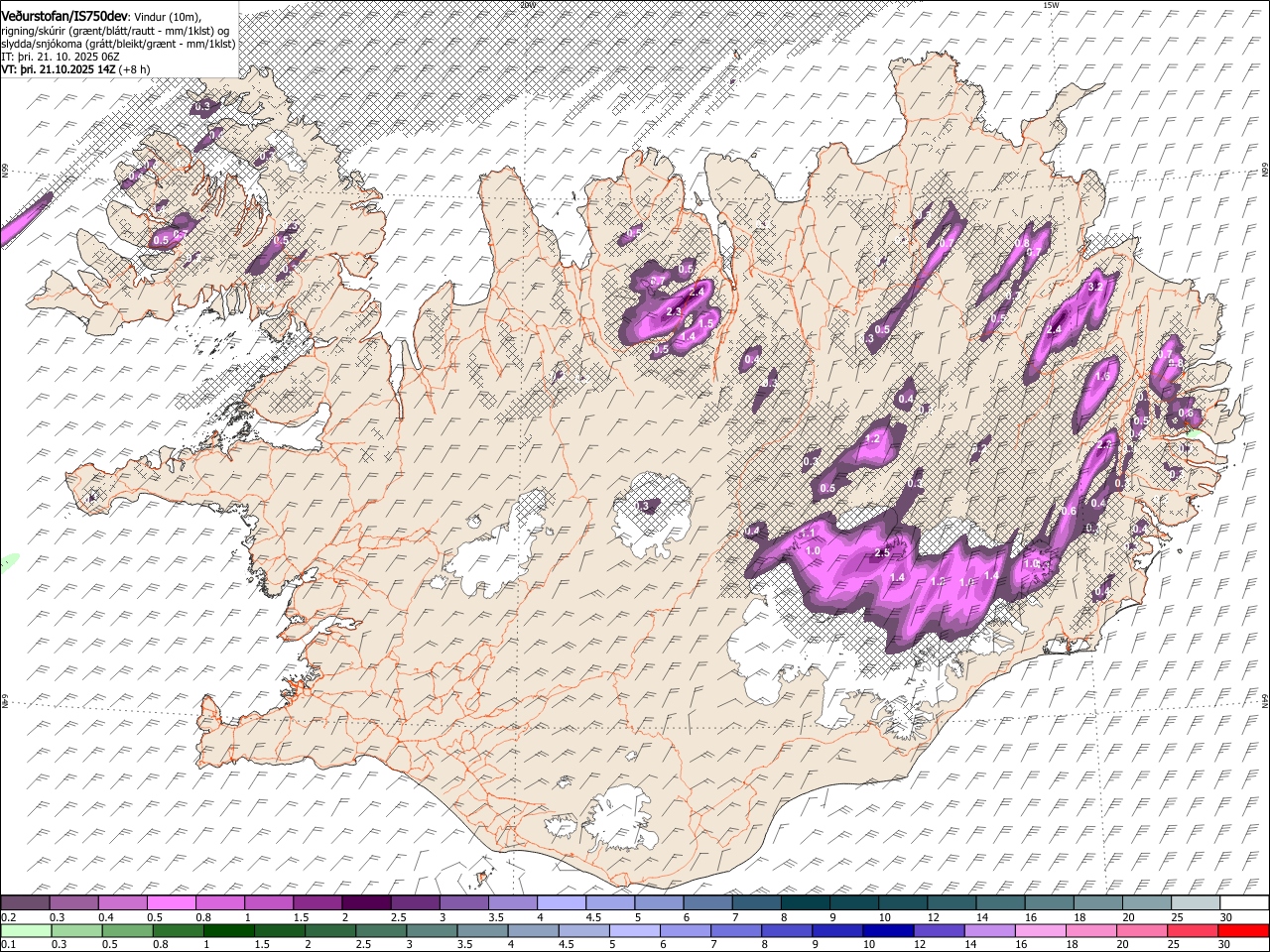Screen dimensions: 1270x952
Task: Select the pure red rain swatch above 30
Action: pos(1243,930)
